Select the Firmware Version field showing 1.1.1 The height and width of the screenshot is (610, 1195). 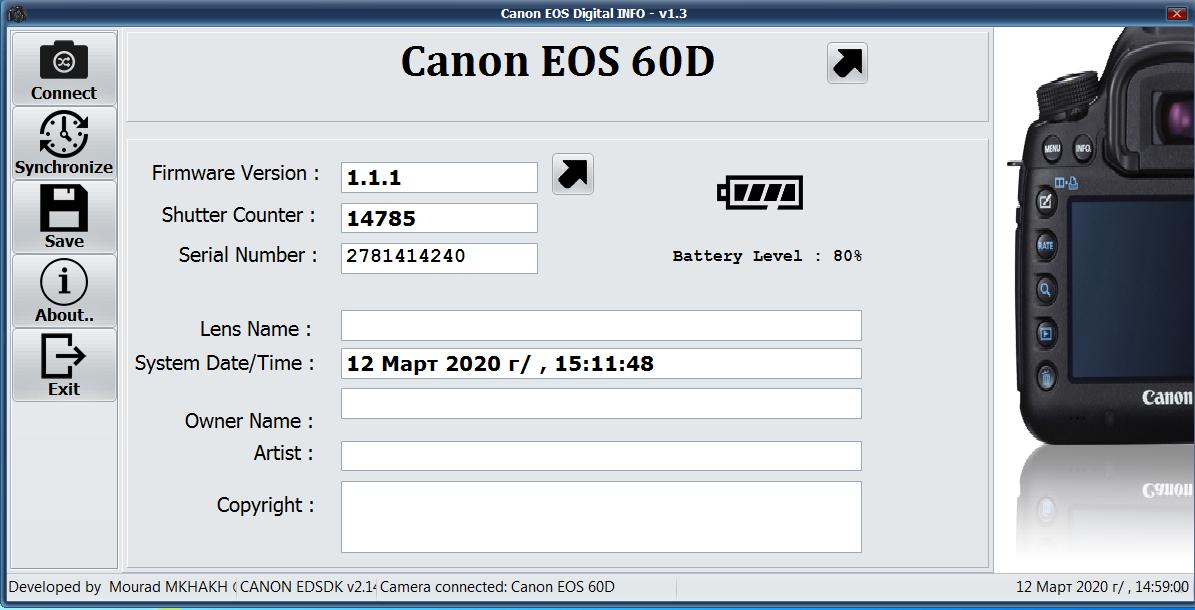click(x=439, y=178)
